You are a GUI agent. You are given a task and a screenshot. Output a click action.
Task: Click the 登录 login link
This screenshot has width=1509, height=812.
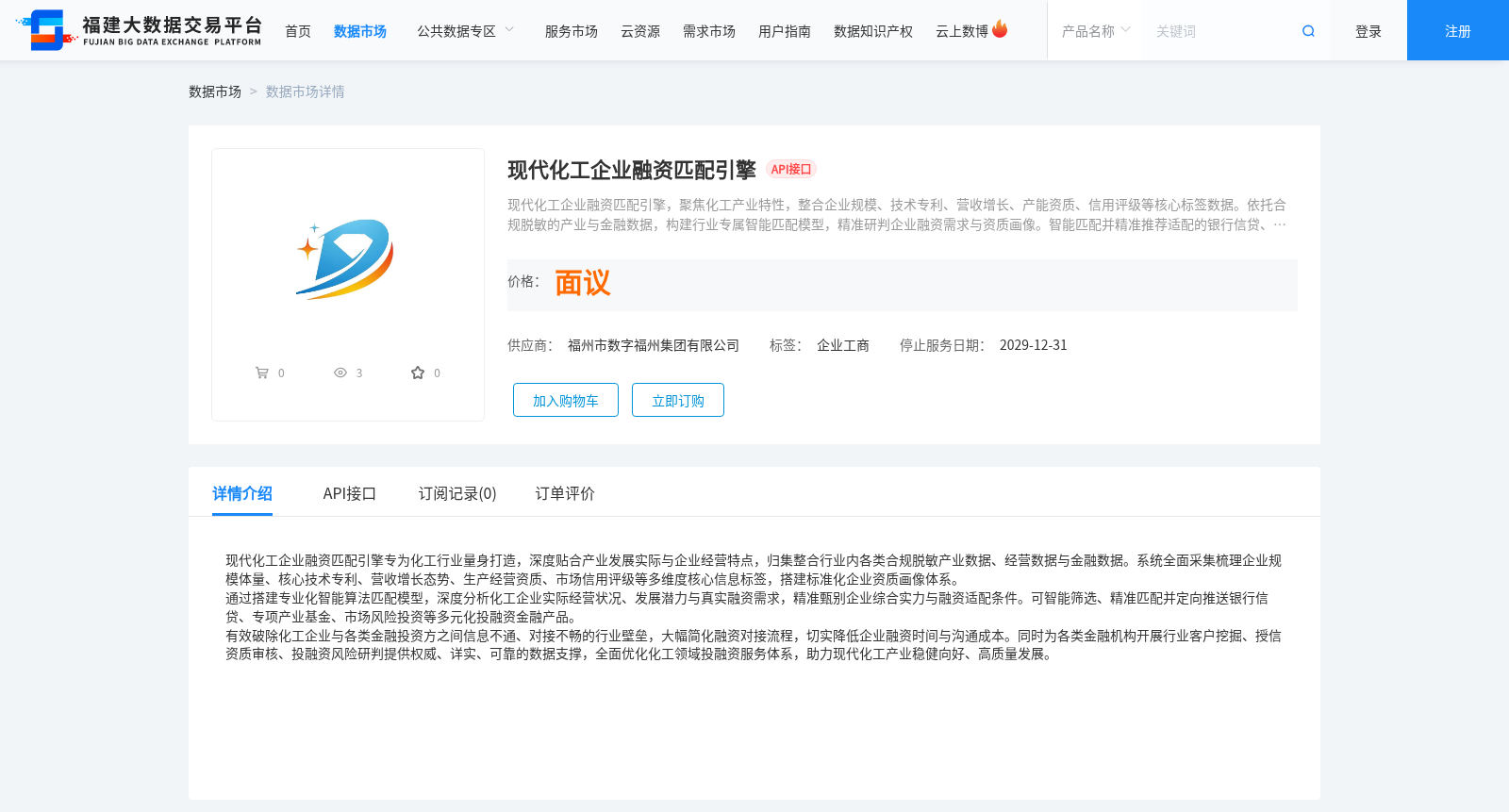(x=1368, y=31)
